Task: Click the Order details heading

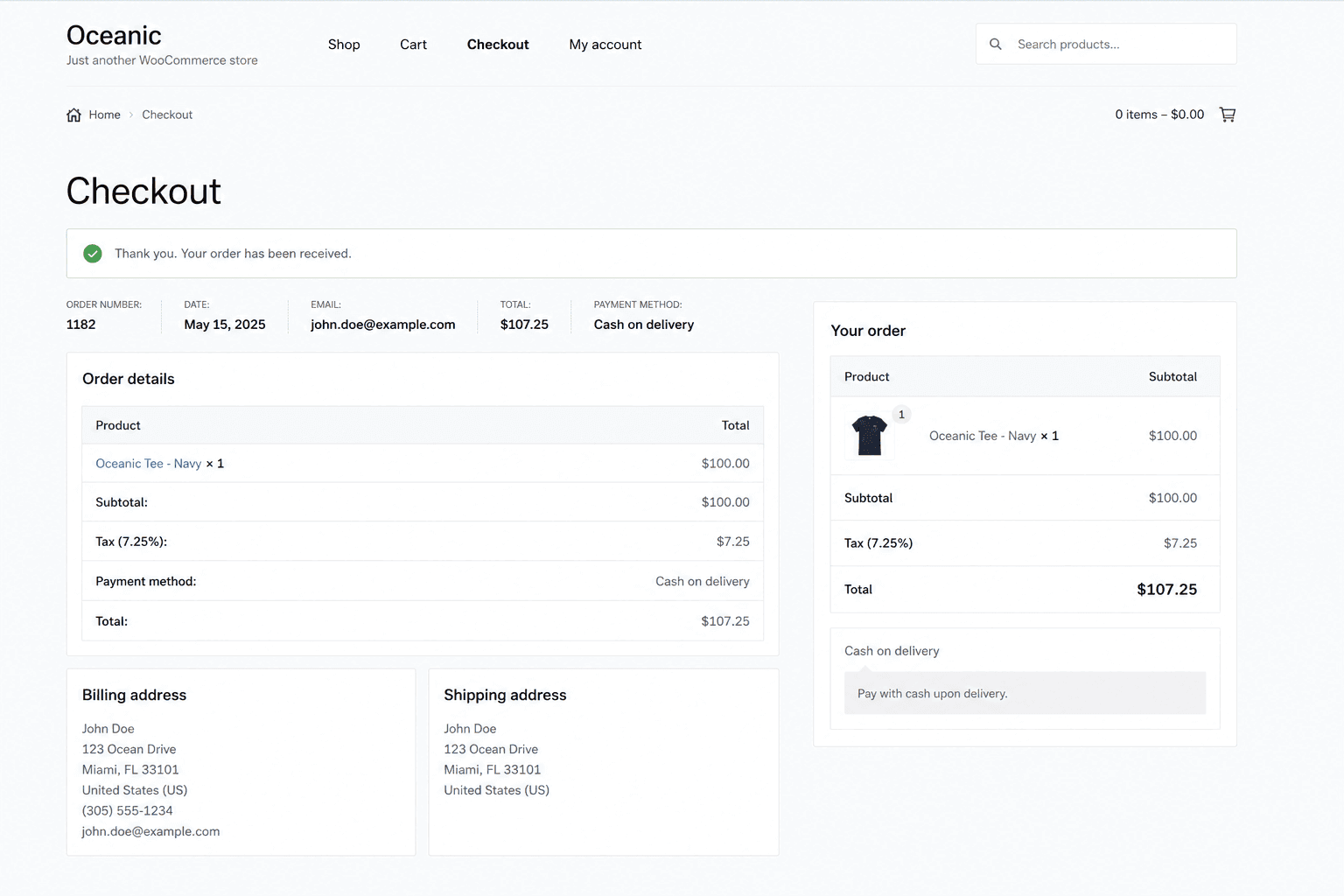Action: tap(129, 379)
